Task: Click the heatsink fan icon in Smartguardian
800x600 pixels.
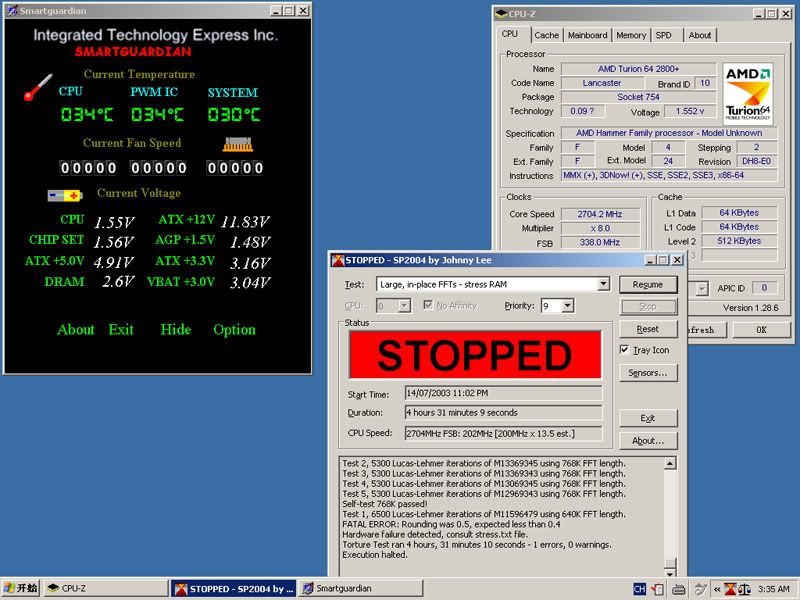Action: click(238, 144)
